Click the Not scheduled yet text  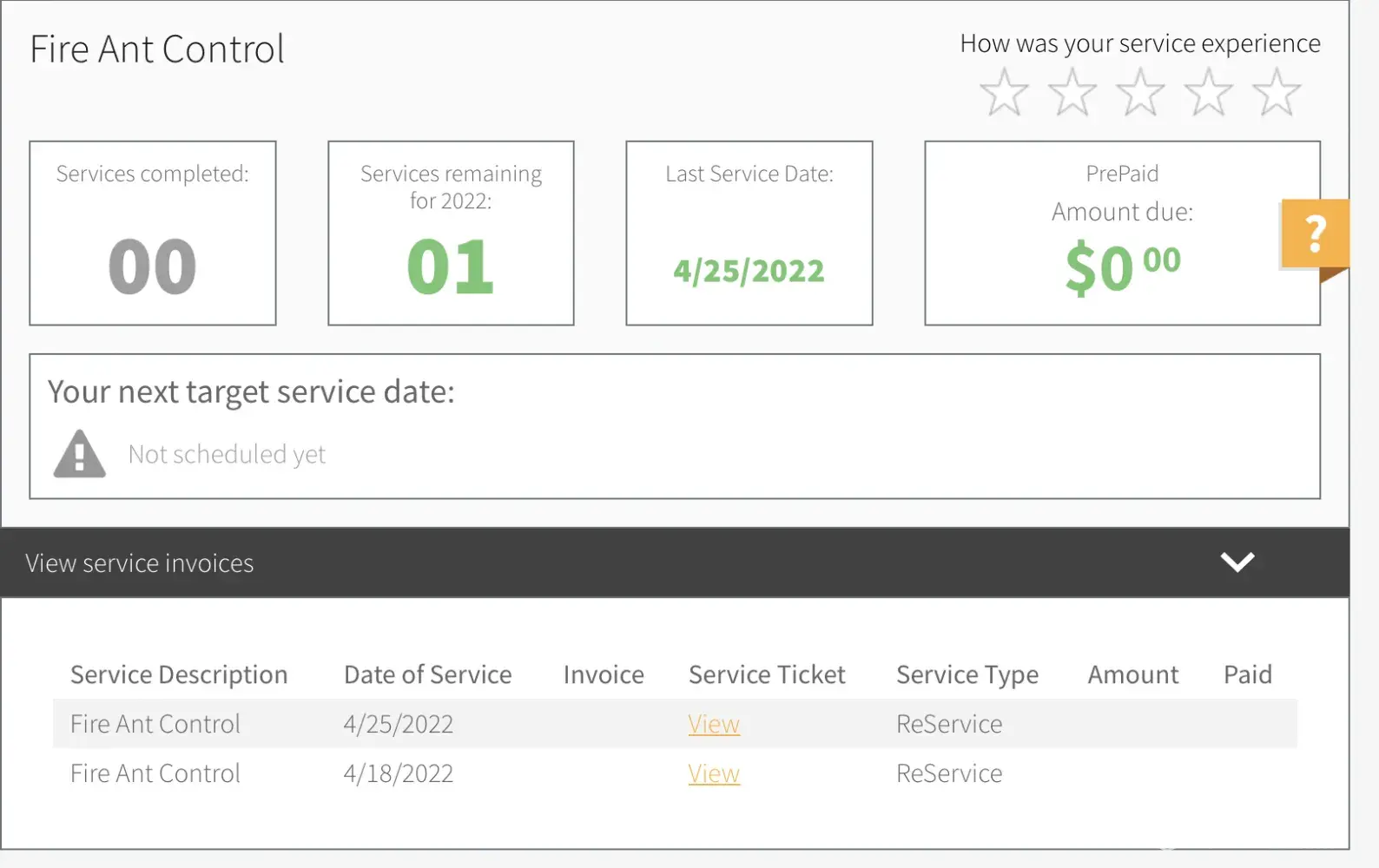pyautogui.click(x=227, y=454)
